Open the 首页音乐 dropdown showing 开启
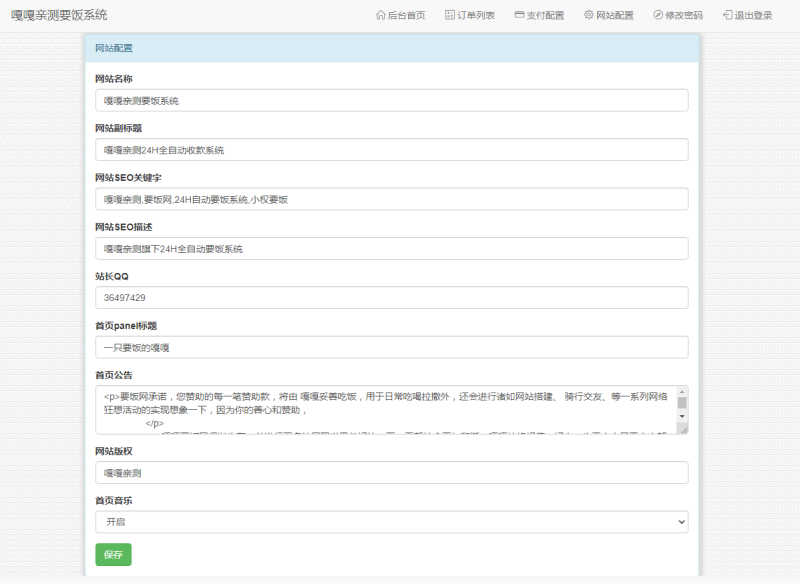This screenshot has width=800, height=584. pyautogui.click(x=392, y=522)
